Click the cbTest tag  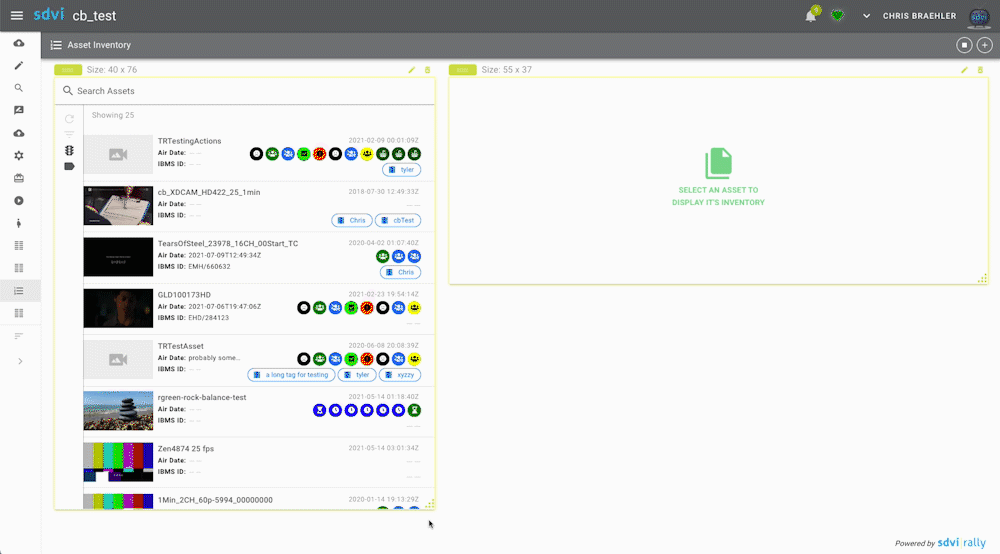(x=398, y=221)
